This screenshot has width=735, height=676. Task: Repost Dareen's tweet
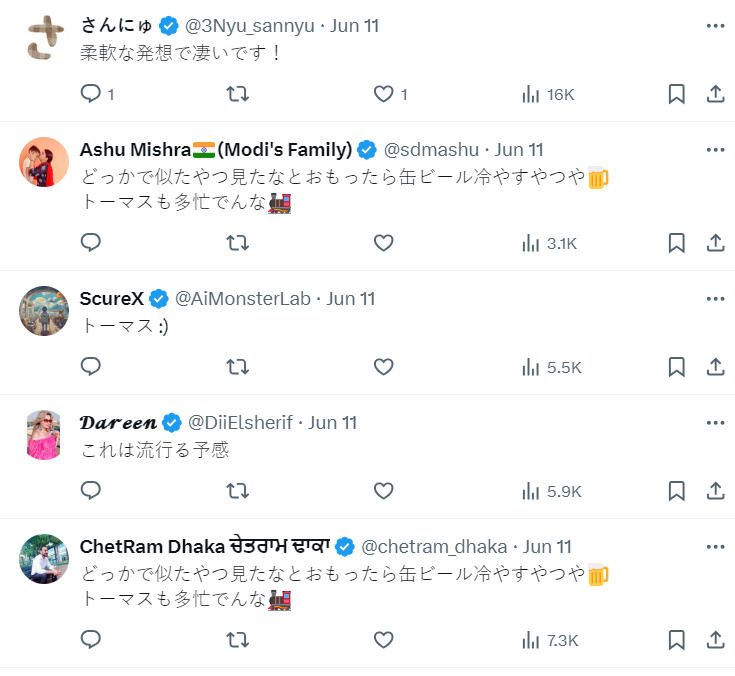[x=237, y=491]
